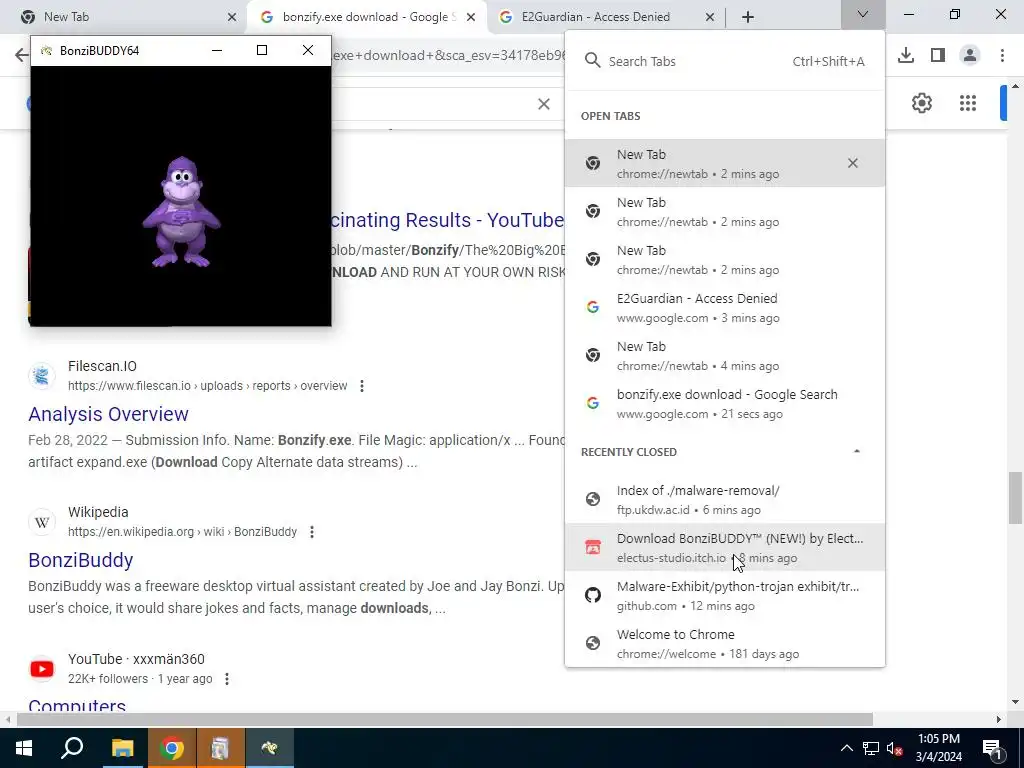Go back with the browser back arrow
Screen dimensions: 1024x768
[21, 55]
